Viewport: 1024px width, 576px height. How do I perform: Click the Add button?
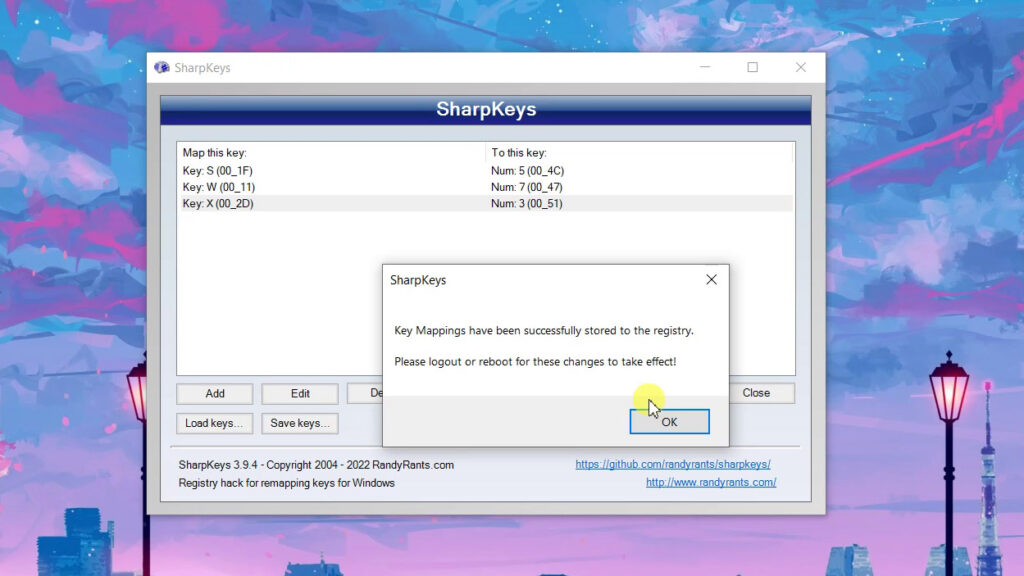click(x=215, y=393)
